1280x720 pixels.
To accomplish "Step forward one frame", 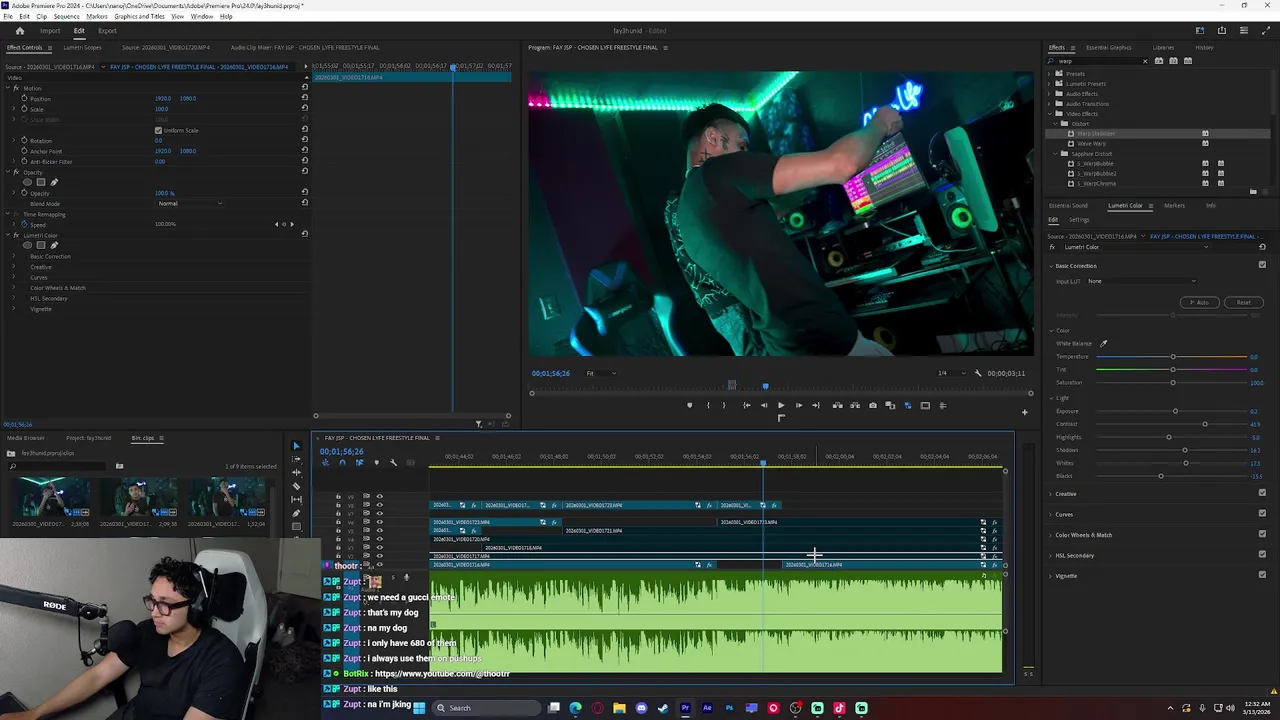I will click(x=798, y=405).
